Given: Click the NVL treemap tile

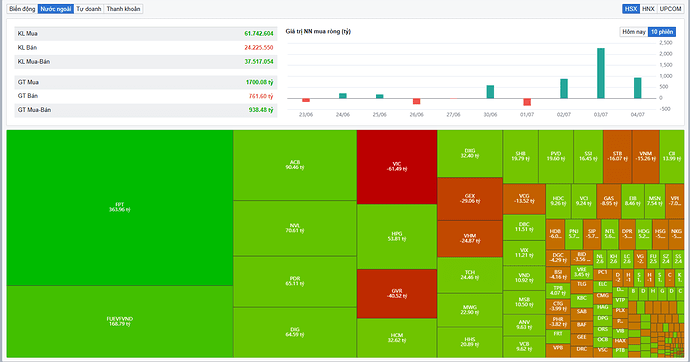Looking at the screenshot, I should click(295, 228).
